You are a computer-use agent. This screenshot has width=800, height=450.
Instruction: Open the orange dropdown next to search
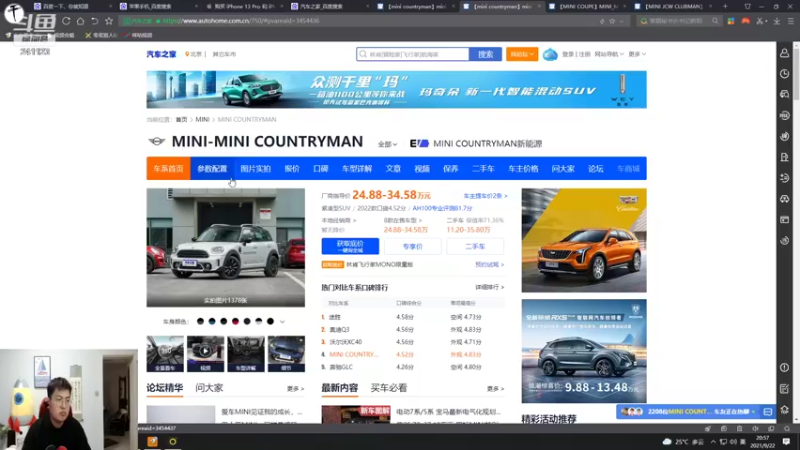[522, 54]
